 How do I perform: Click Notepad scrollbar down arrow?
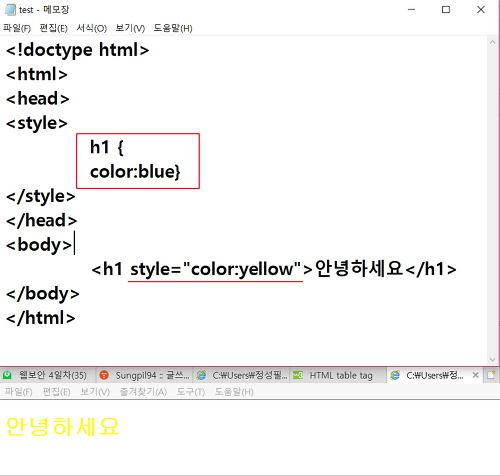pyautogui.click(x=492, y=359)
